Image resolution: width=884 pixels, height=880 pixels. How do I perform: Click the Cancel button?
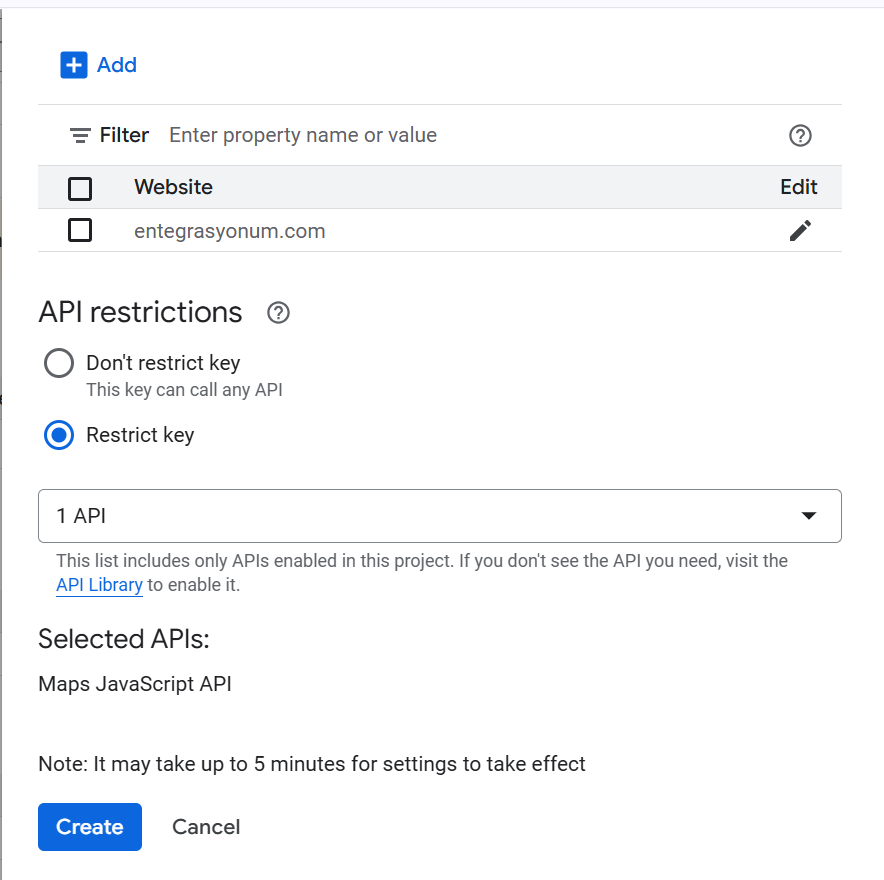206,827
